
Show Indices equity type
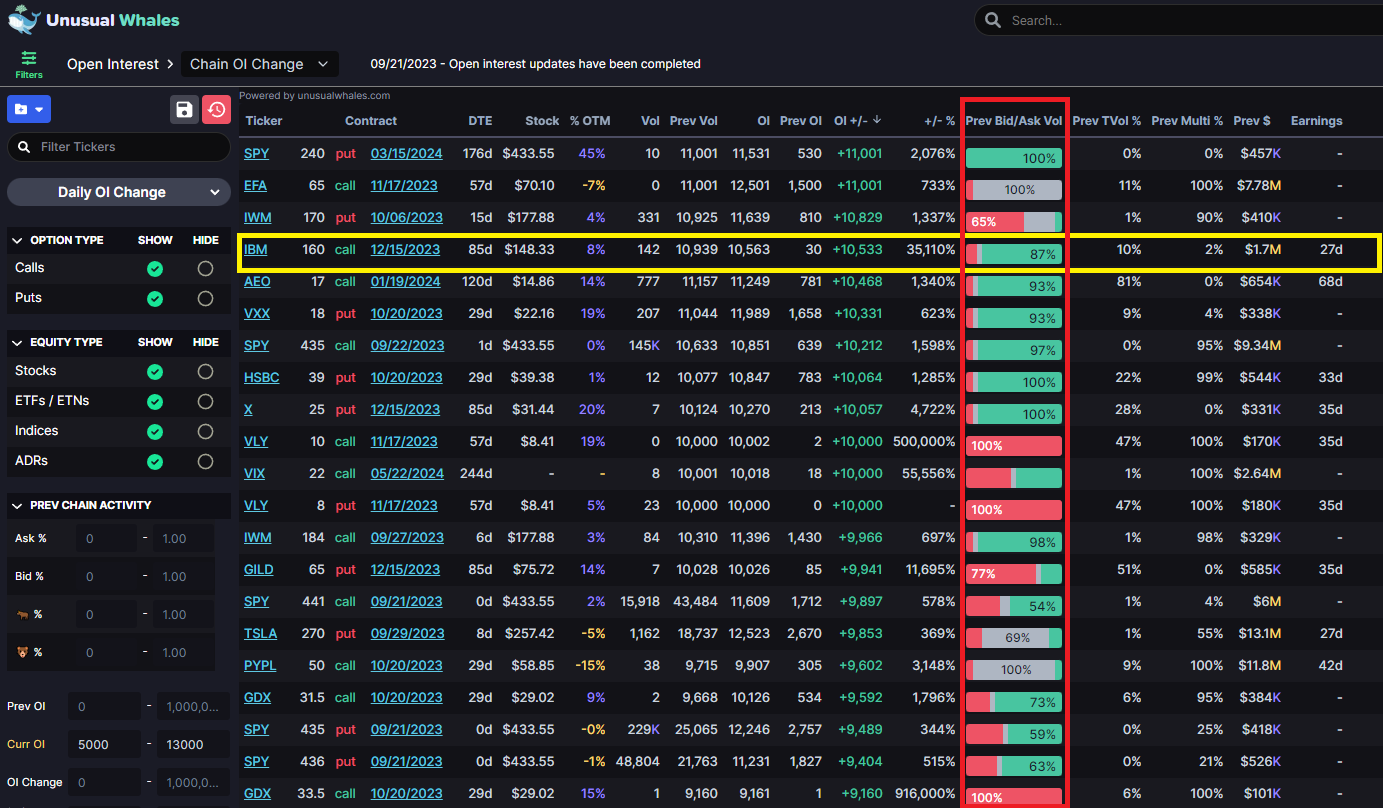(x=155, y=431)
